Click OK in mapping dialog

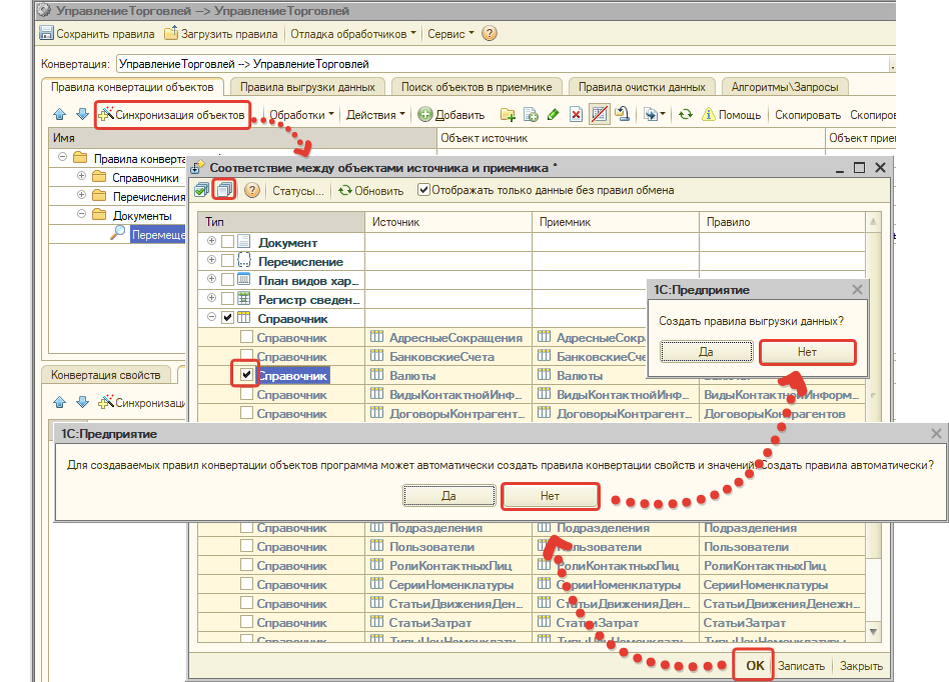click(x=754, y=666)
